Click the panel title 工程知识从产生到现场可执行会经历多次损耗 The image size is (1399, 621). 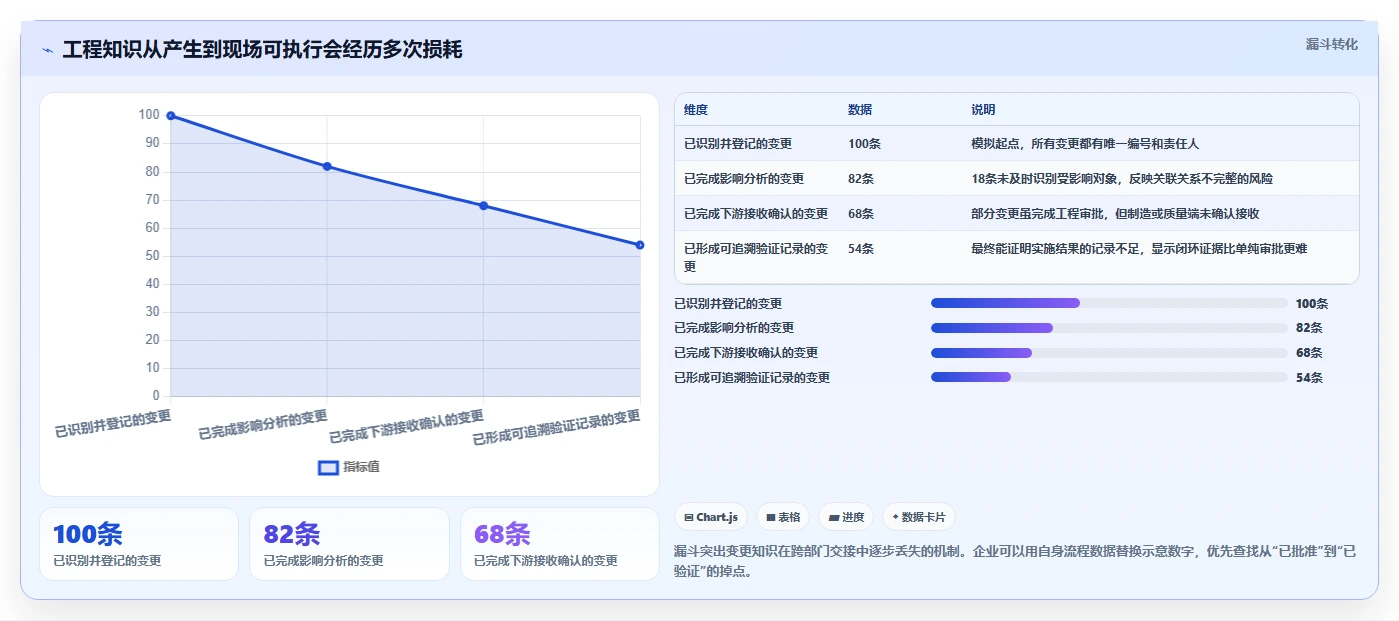pyautogui.click(x=262, y=50)
